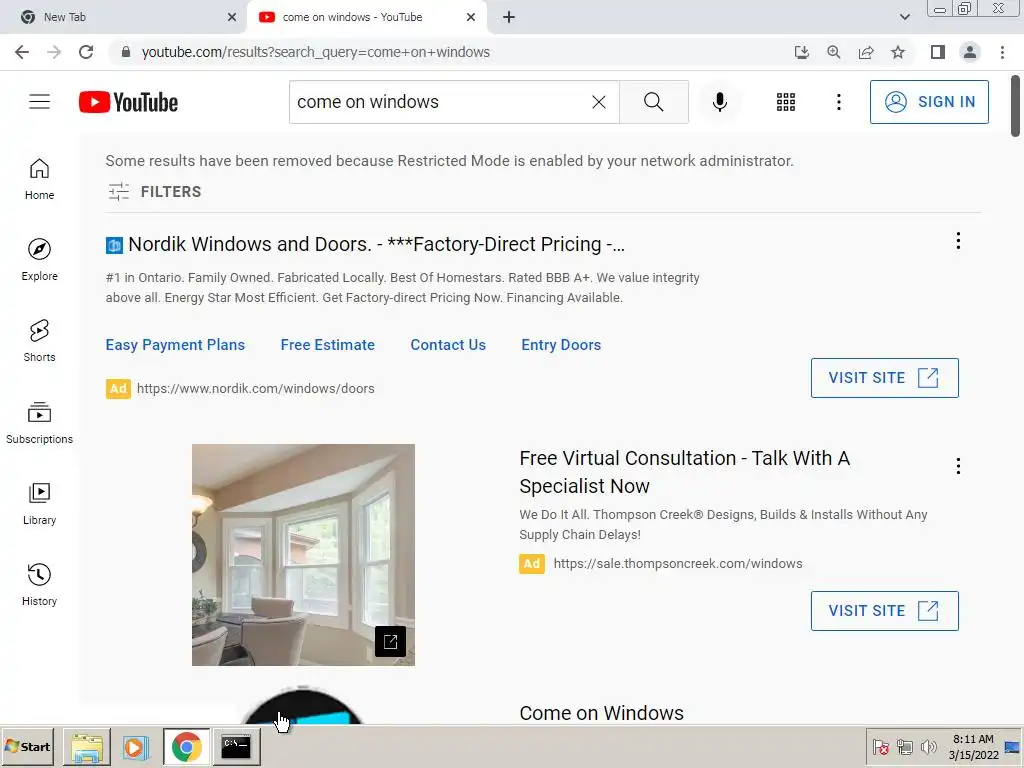Screen dimensions: 1024x768
Task: Clear the search box with the X
Action: 599,102
